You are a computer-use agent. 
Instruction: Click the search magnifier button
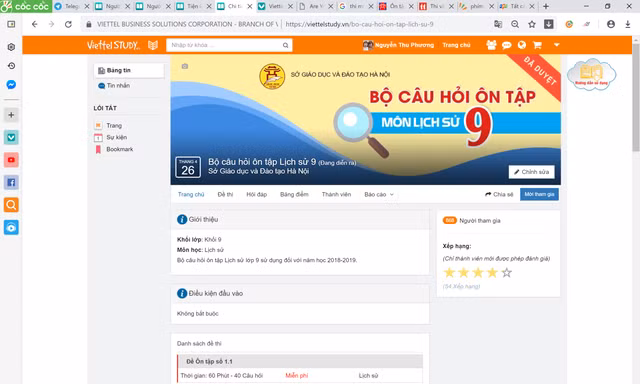point(286,45)
